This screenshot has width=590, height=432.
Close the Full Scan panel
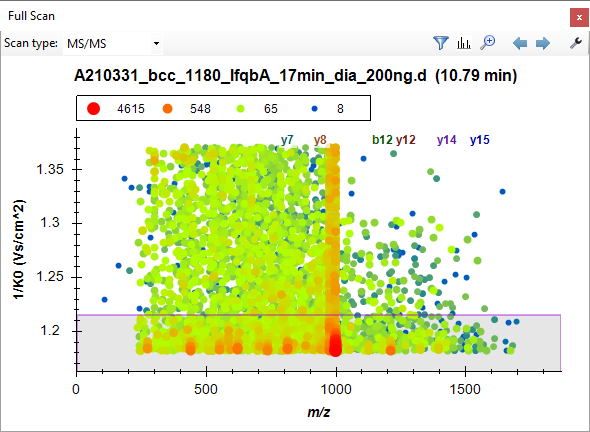(x=579, y=18)
